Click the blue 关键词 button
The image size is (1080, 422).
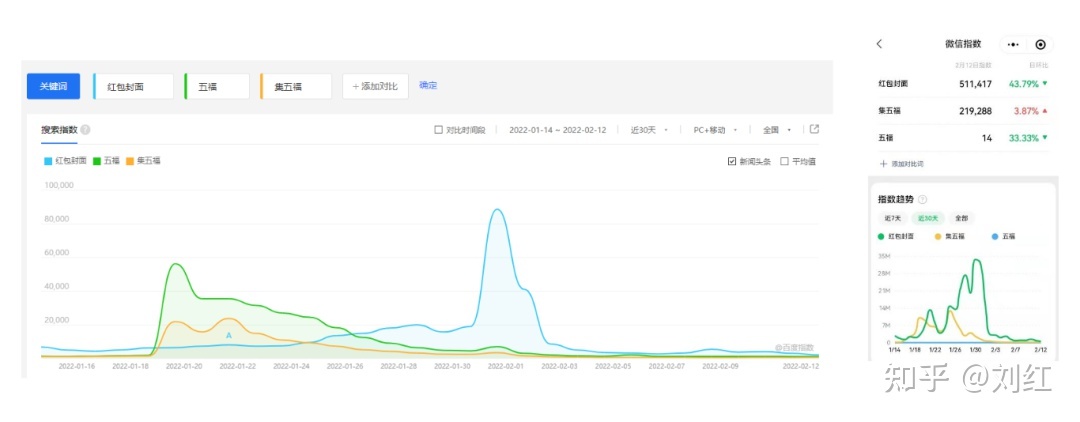[x=53, y=86]
